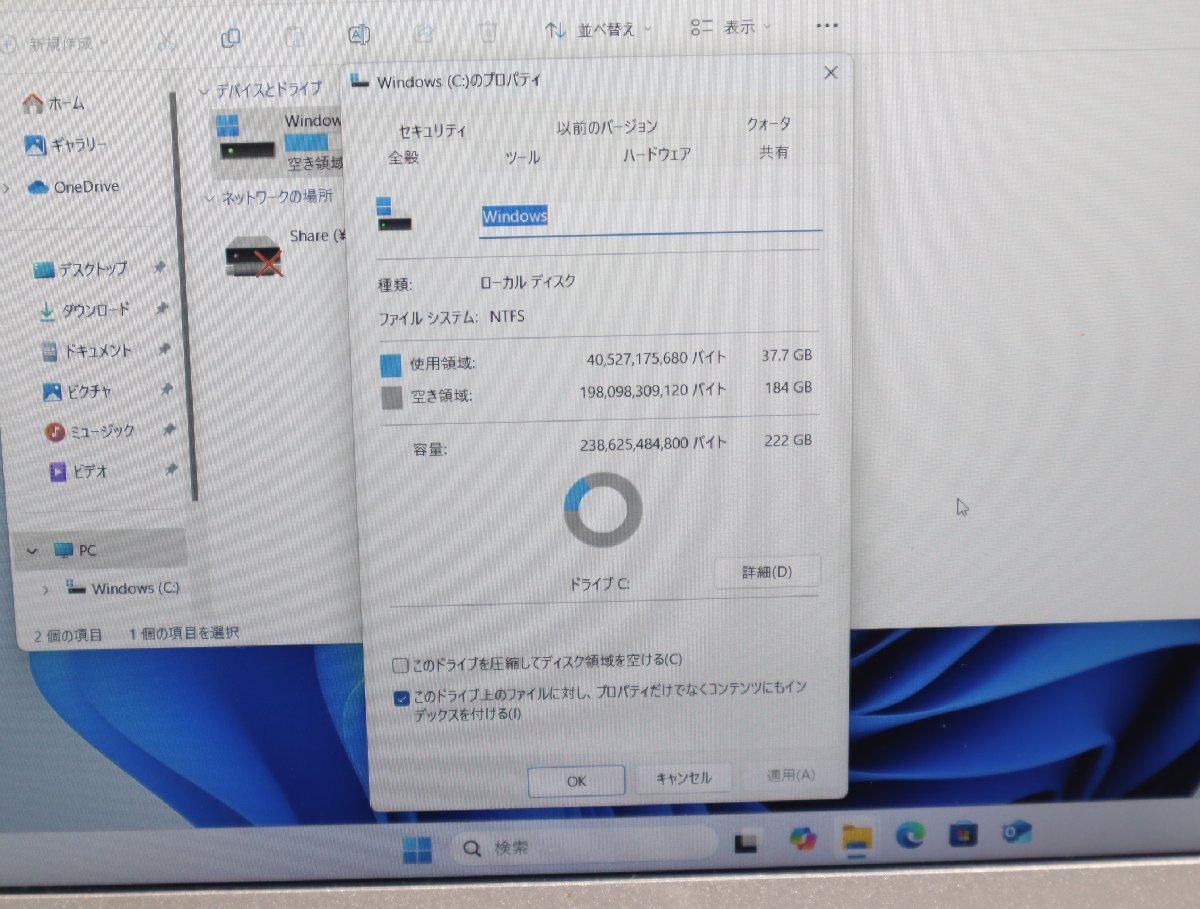Collapse the ネットワークの場所 group
Viewport: 1200px width, 909px height.
click(208, 199)
